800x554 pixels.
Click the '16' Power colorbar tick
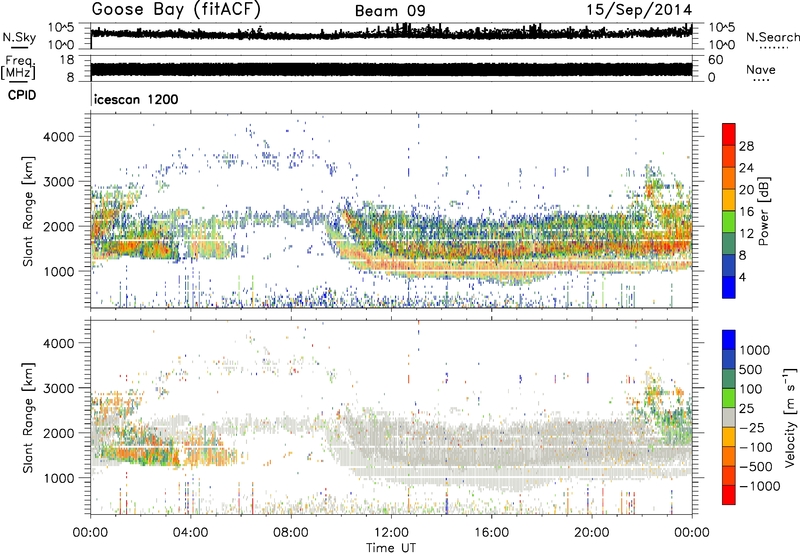746,212
